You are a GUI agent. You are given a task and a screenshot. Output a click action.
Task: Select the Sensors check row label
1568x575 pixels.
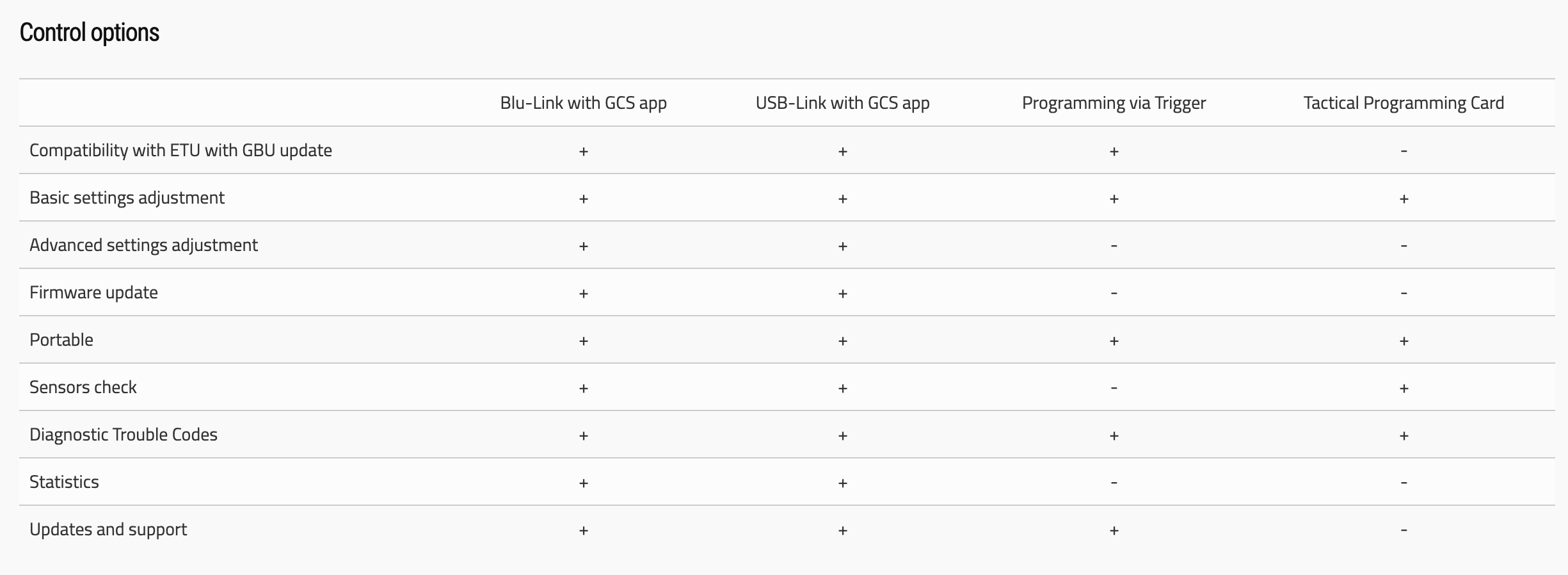point(83,387)
